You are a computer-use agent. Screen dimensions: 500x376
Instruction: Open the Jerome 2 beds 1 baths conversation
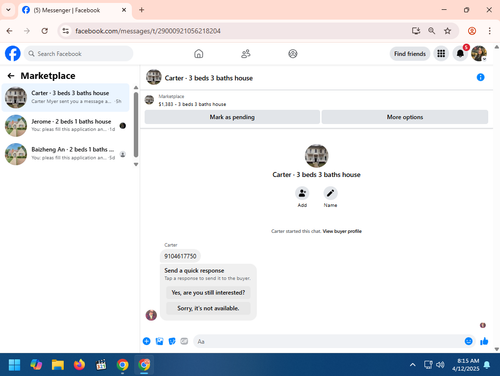[x=66, y=126]
